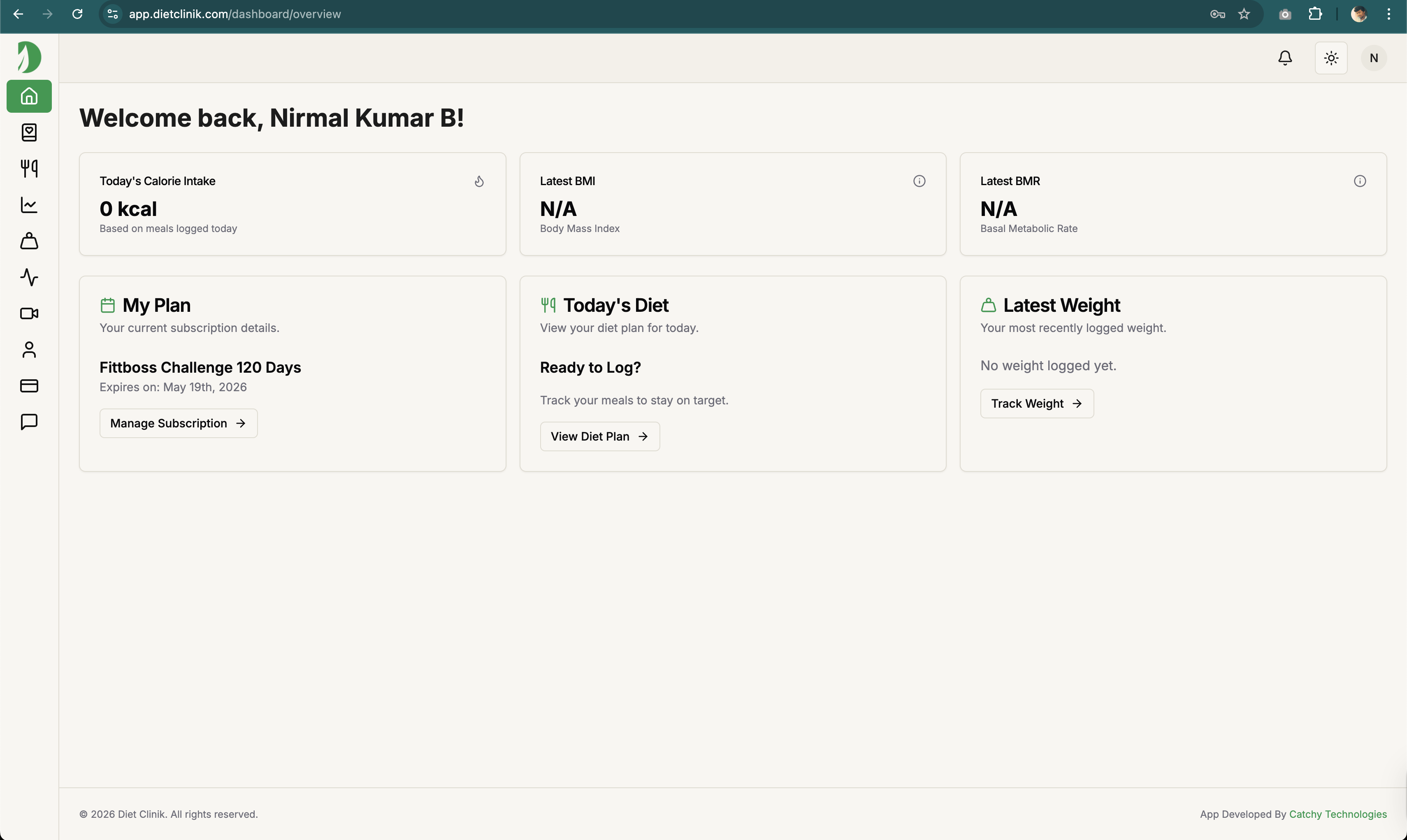Open the progress analytics chart icon
This screenshot has height=840, width=1407.
[x=28, y=205]
